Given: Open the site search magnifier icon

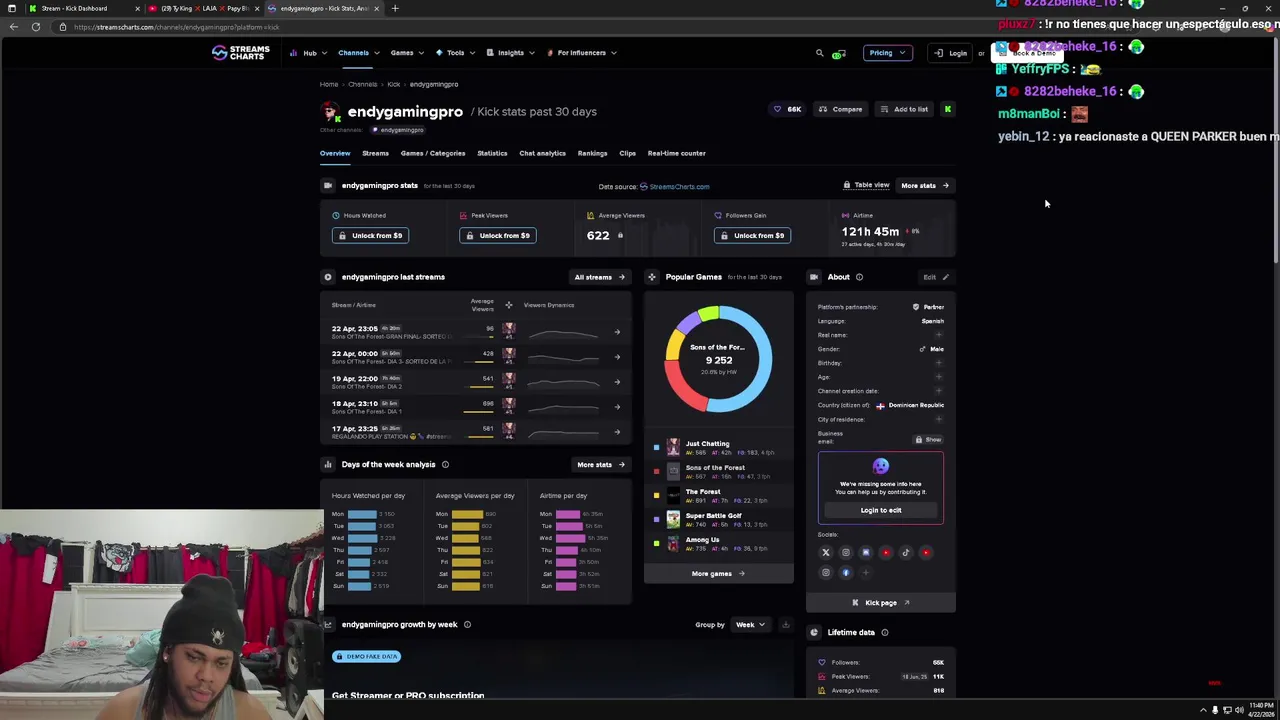Looking at the screenshot, I should 819,53.
